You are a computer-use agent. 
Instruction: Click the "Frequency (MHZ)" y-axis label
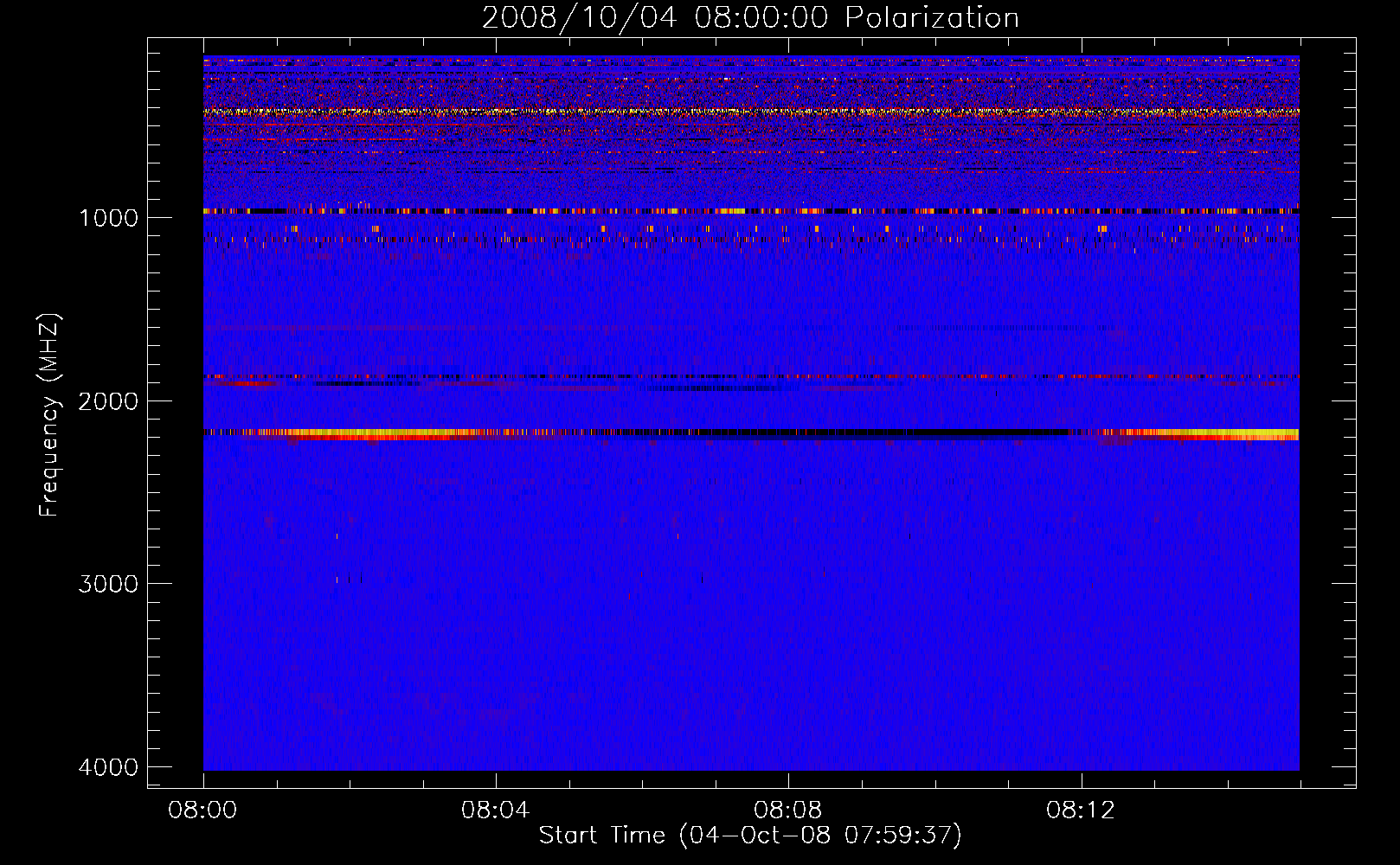coord(49,415)
